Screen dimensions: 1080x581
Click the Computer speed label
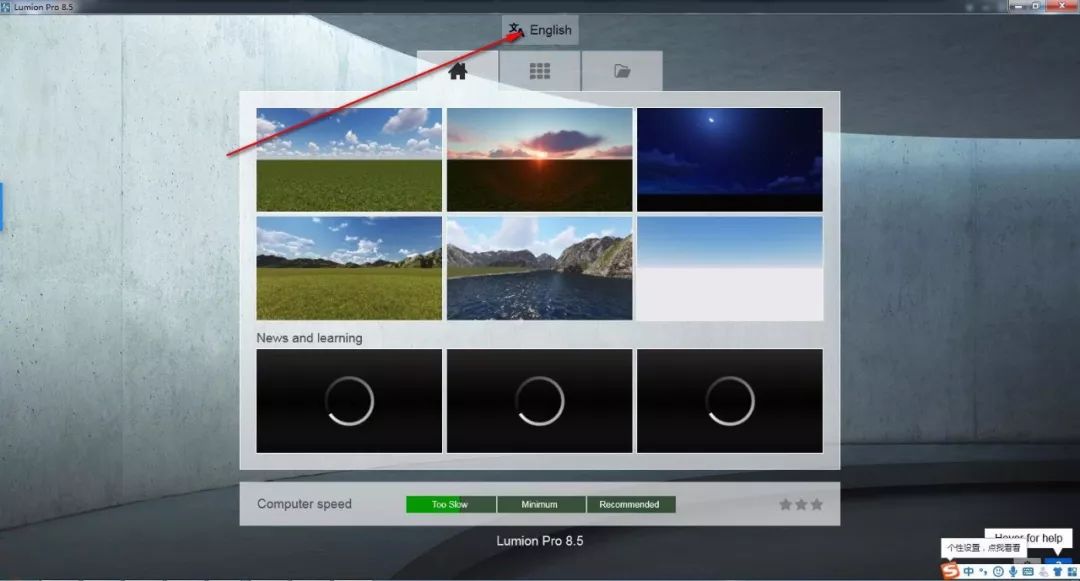point(304,504)
